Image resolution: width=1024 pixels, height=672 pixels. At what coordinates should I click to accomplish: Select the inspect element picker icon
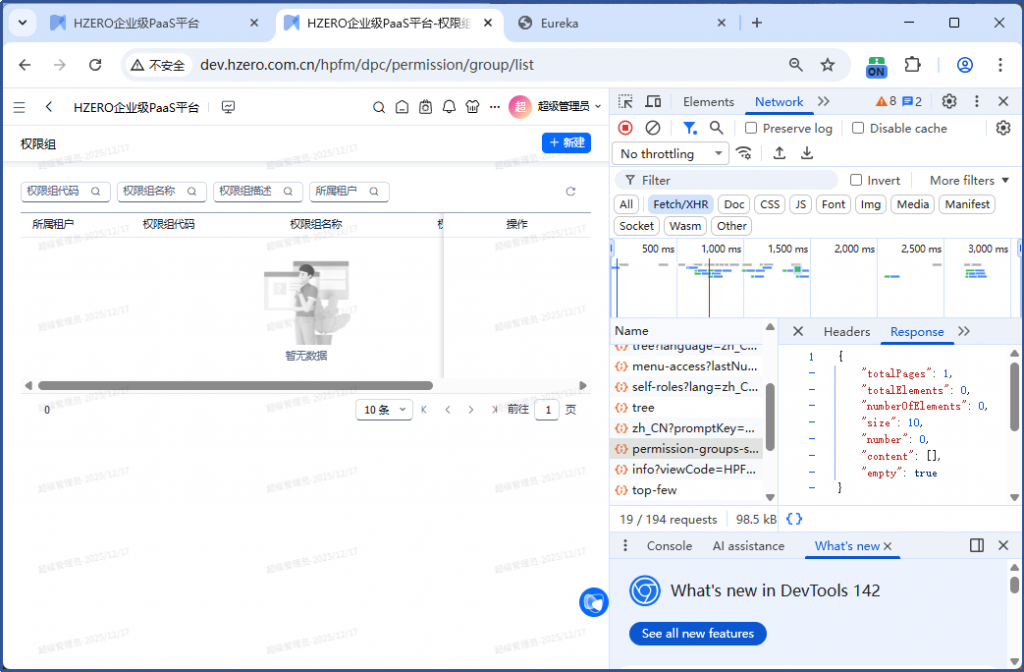(x=625, y=102)
